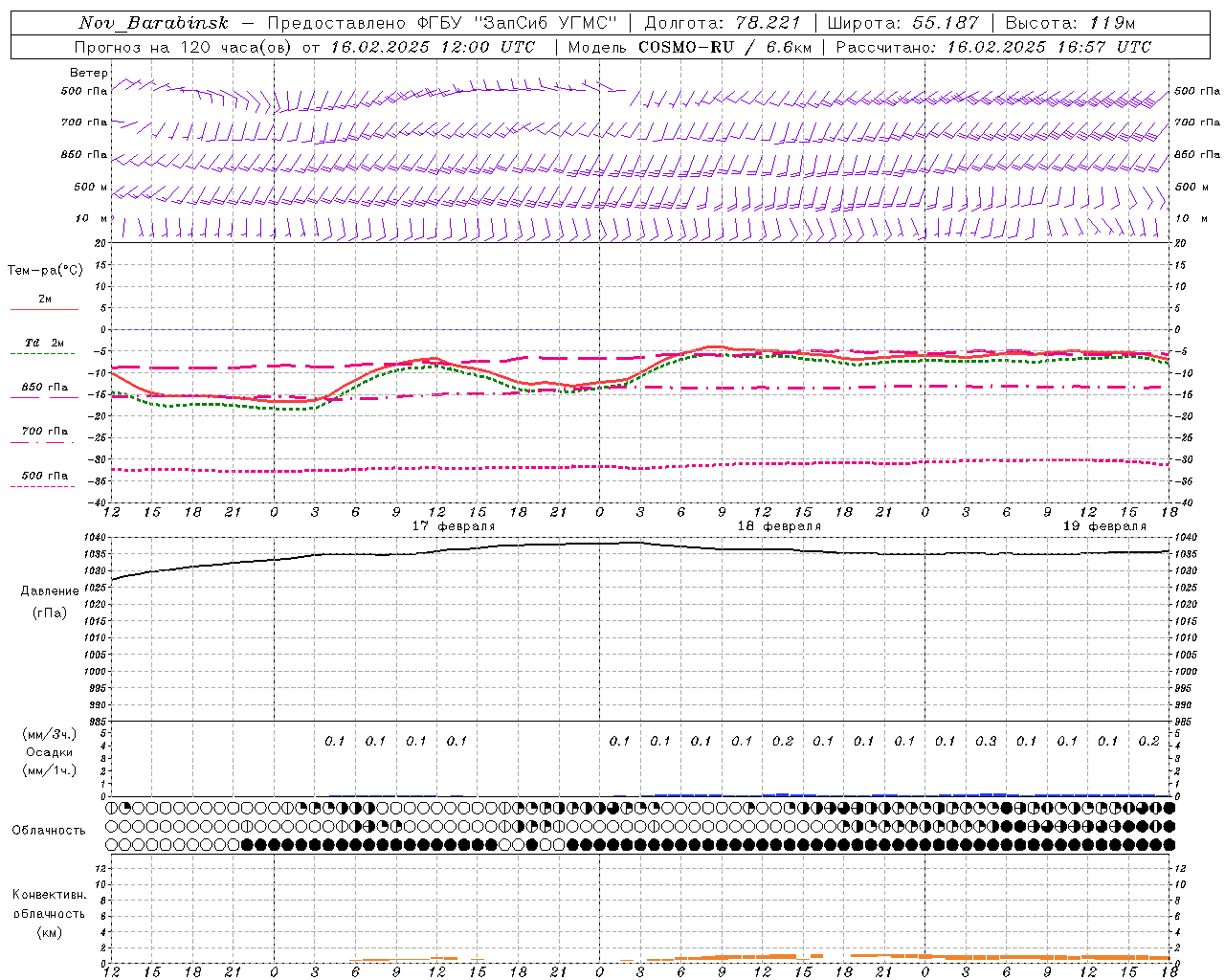The height and width of the screenshot is (980, 1225).
Task: Click the 'Осадки' precipitation label
Action: (50, 752)
